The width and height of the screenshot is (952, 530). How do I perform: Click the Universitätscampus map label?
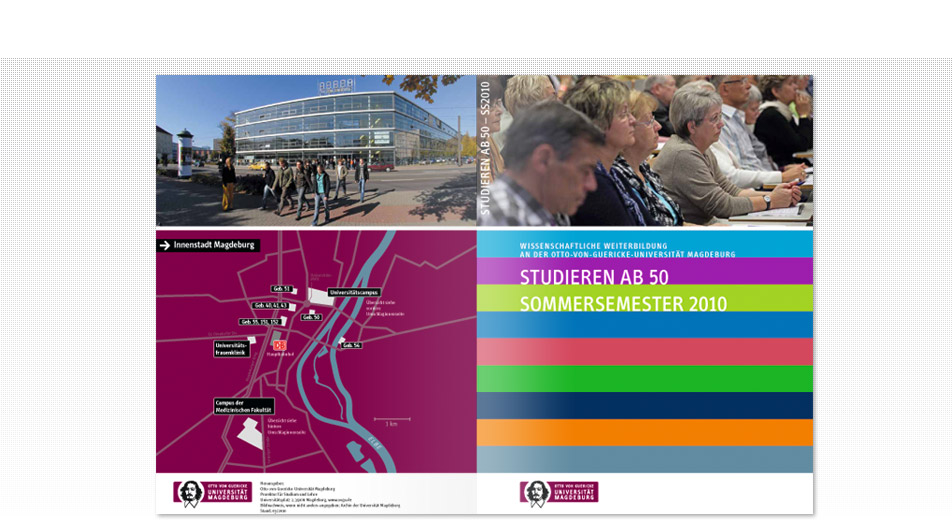click(354, 292)
